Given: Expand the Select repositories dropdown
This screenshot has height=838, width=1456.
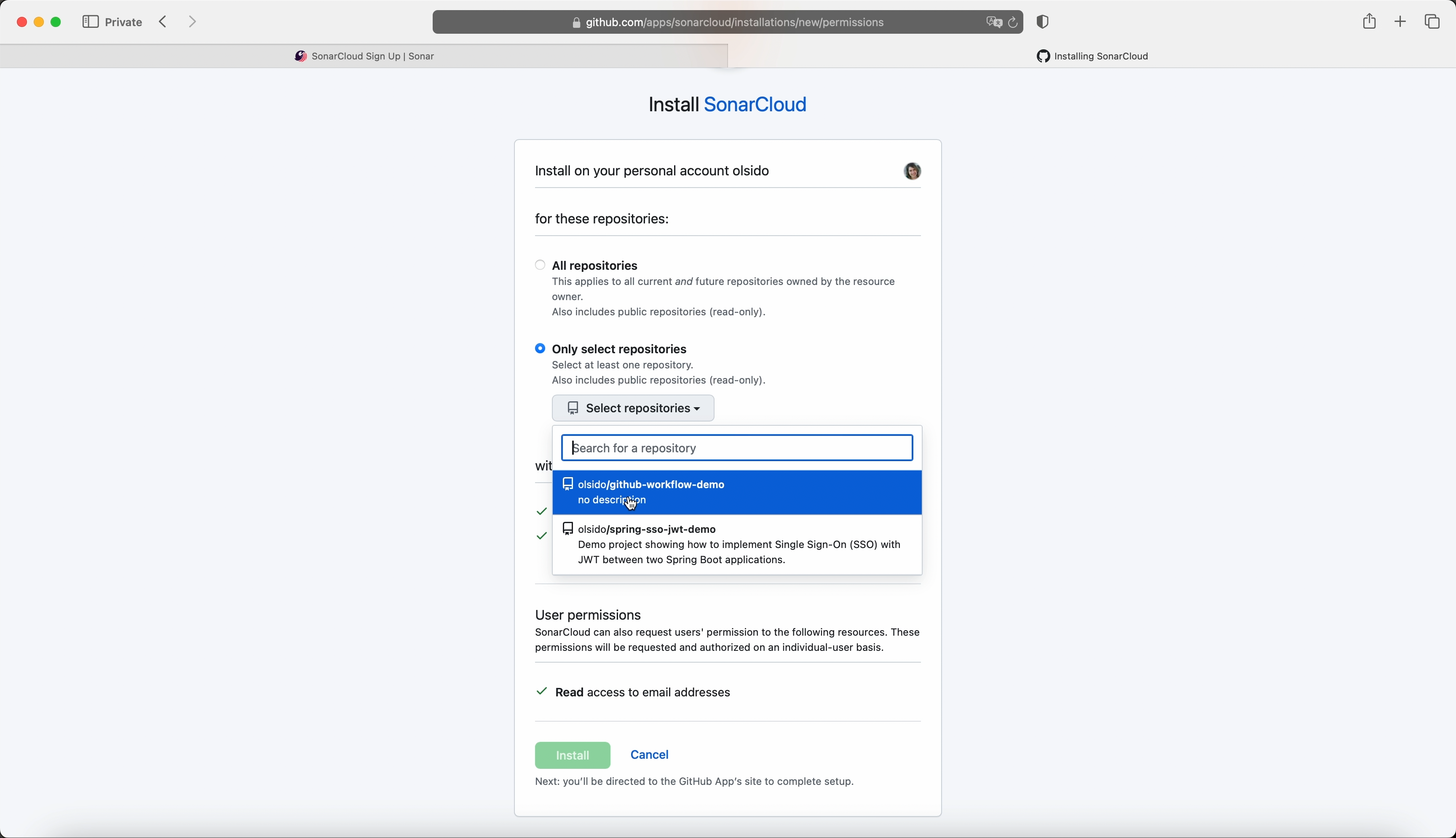Looking at the screenshot, I should pos(632,408).
